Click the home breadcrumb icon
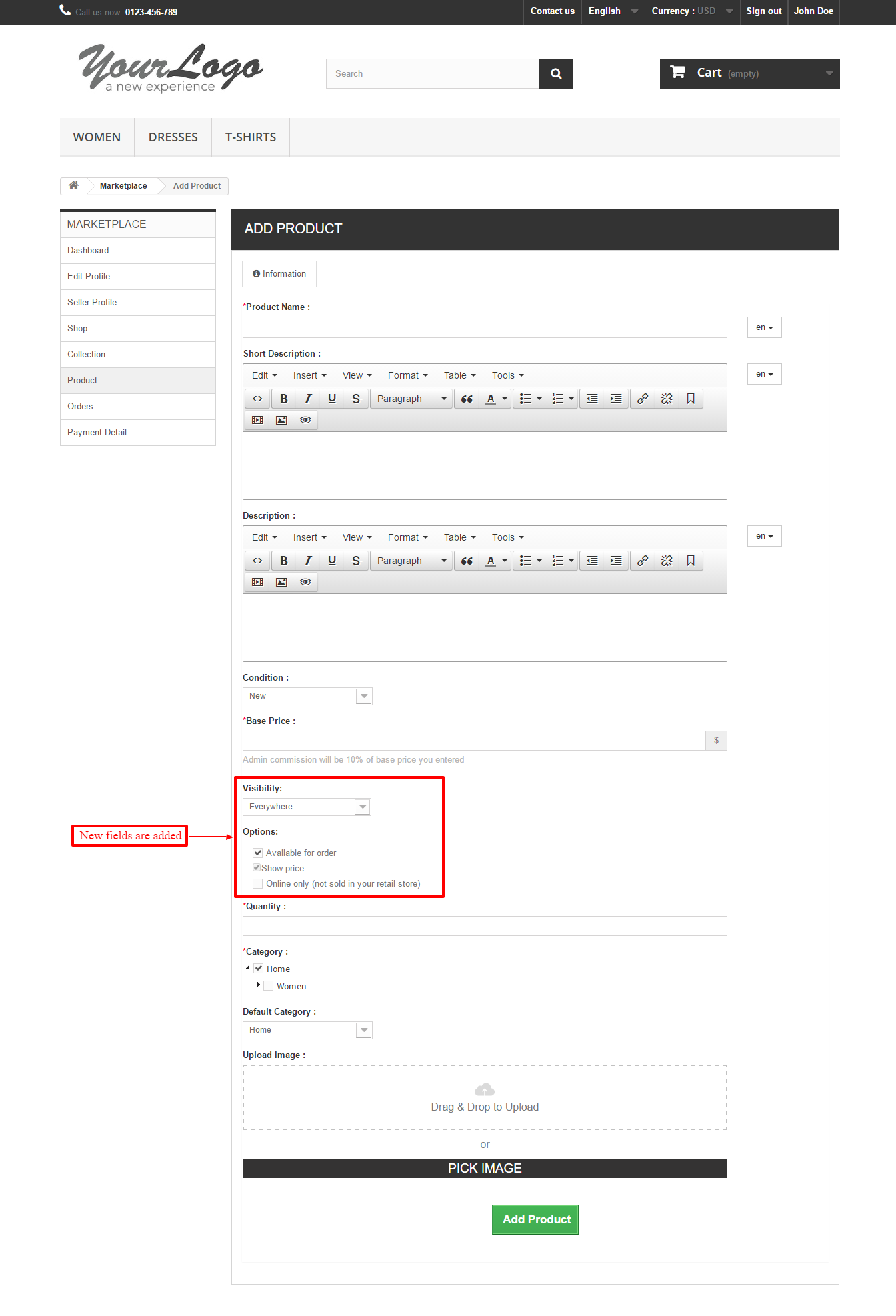896x1316 pixels. [x=73, y=185]
